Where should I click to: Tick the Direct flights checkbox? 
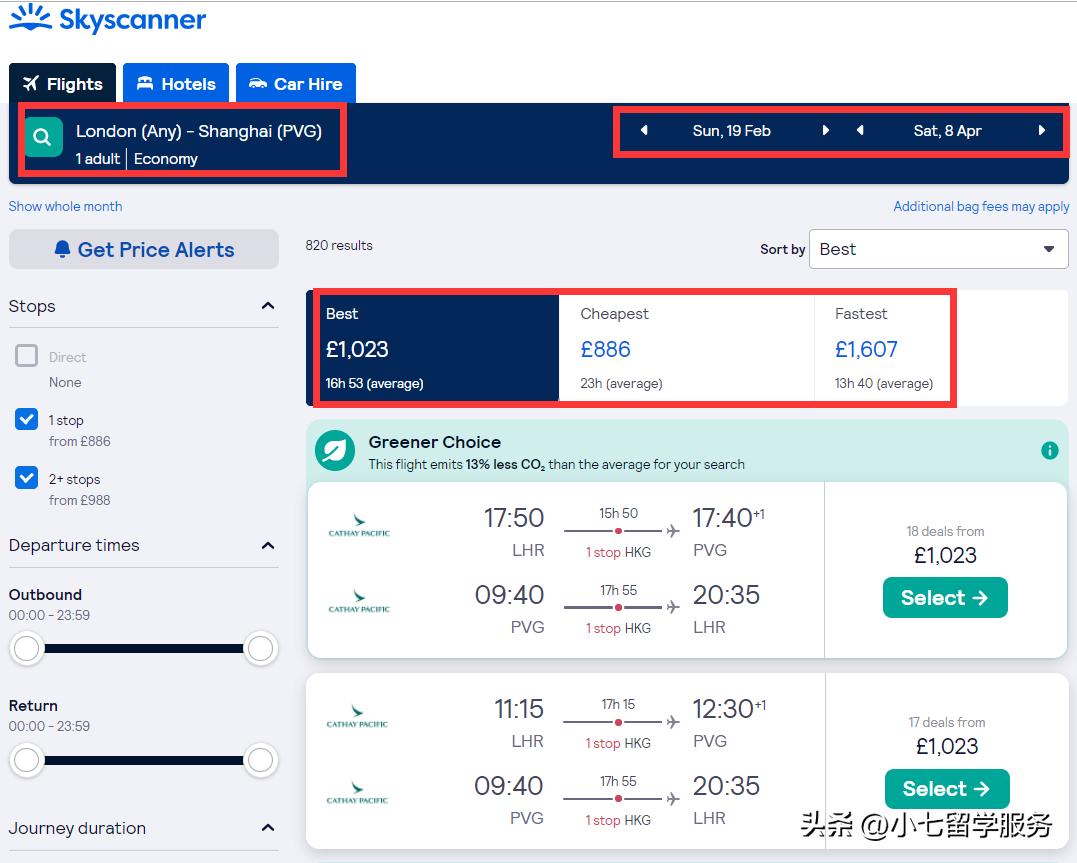[x=27, y=357]
